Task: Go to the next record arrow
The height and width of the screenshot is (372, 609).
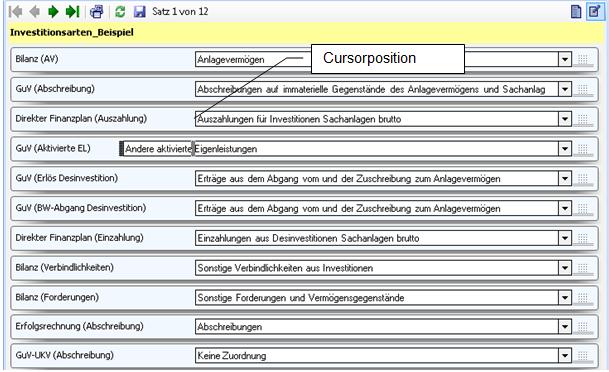Action: point(53,12)
